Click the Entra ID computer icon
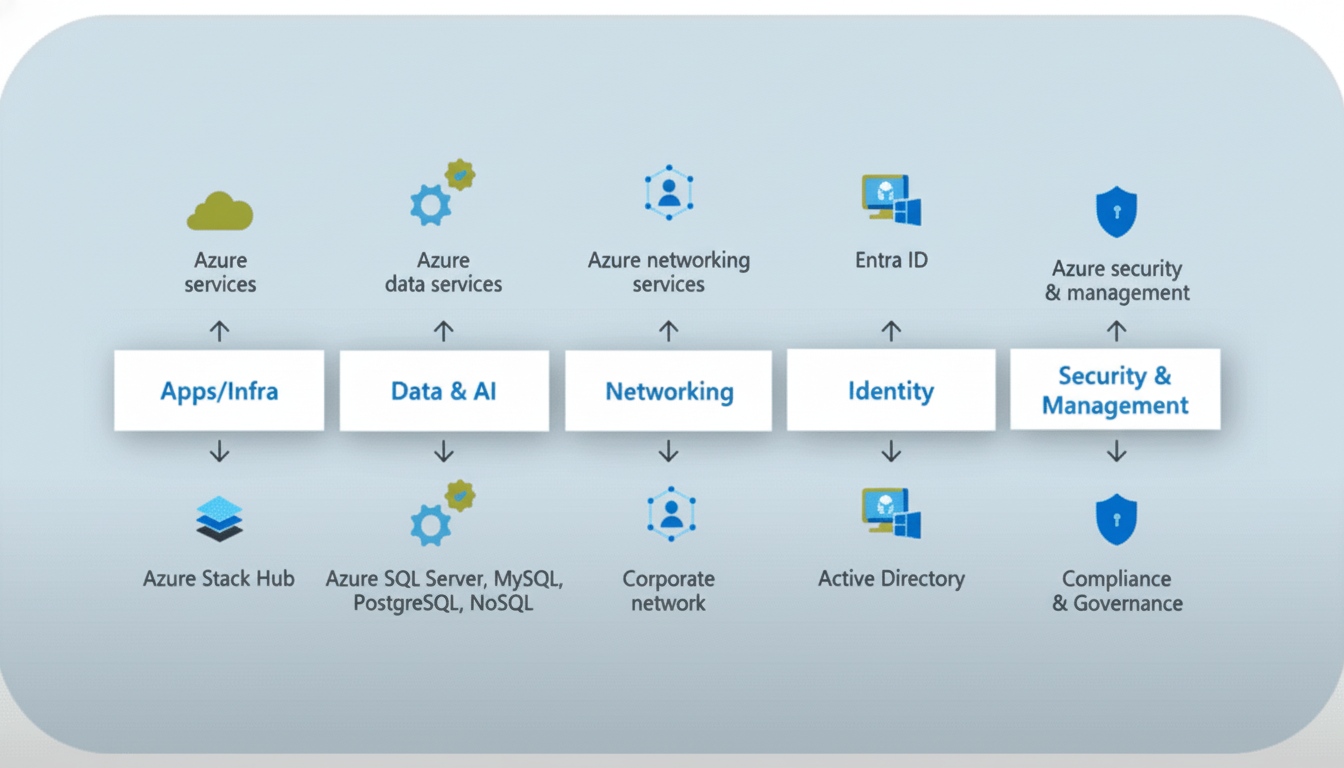The image size is (1344, 768). click(x=890, y=199)
